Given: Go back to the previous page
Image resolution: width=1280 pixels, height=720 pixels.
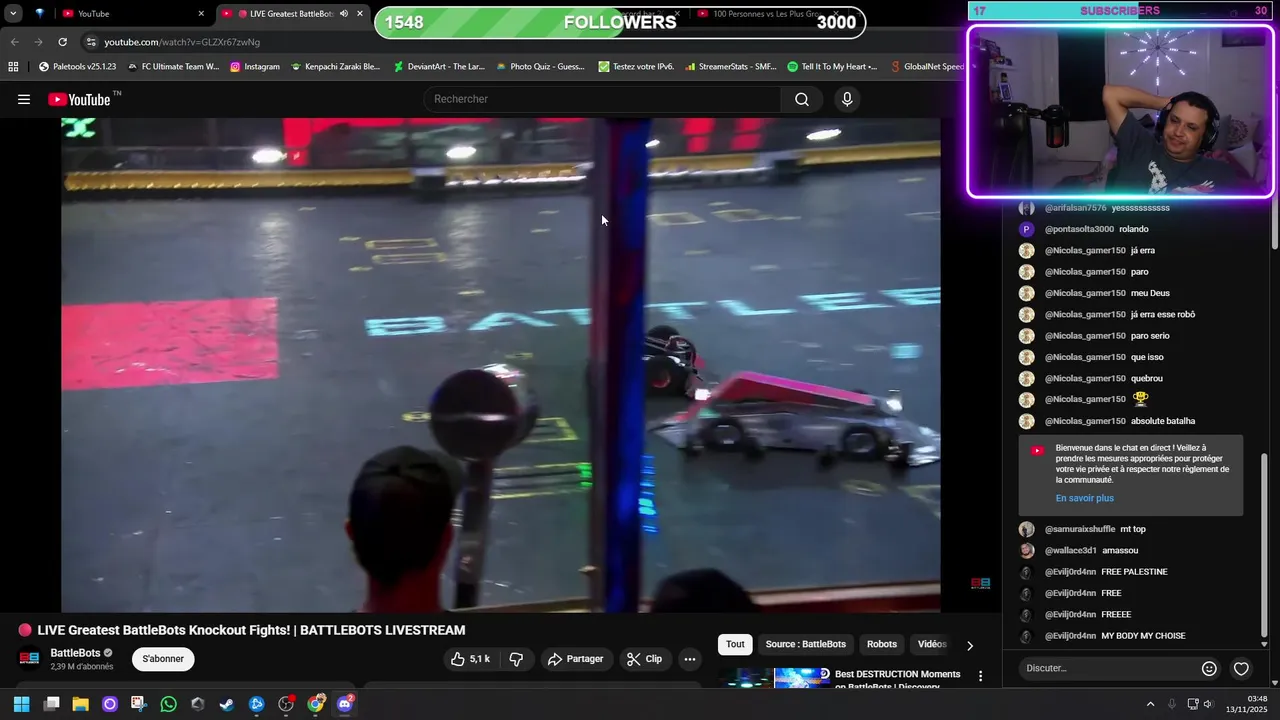Looking at the screenshot, I should point(14,42).
